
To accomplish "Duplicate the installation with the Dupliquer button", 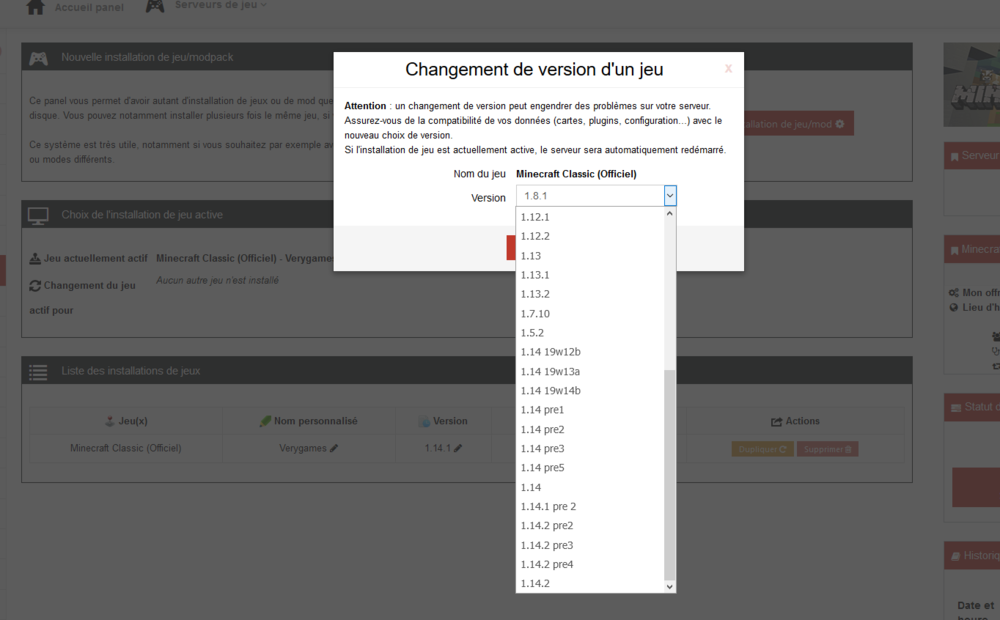I will tap(762, 448).
